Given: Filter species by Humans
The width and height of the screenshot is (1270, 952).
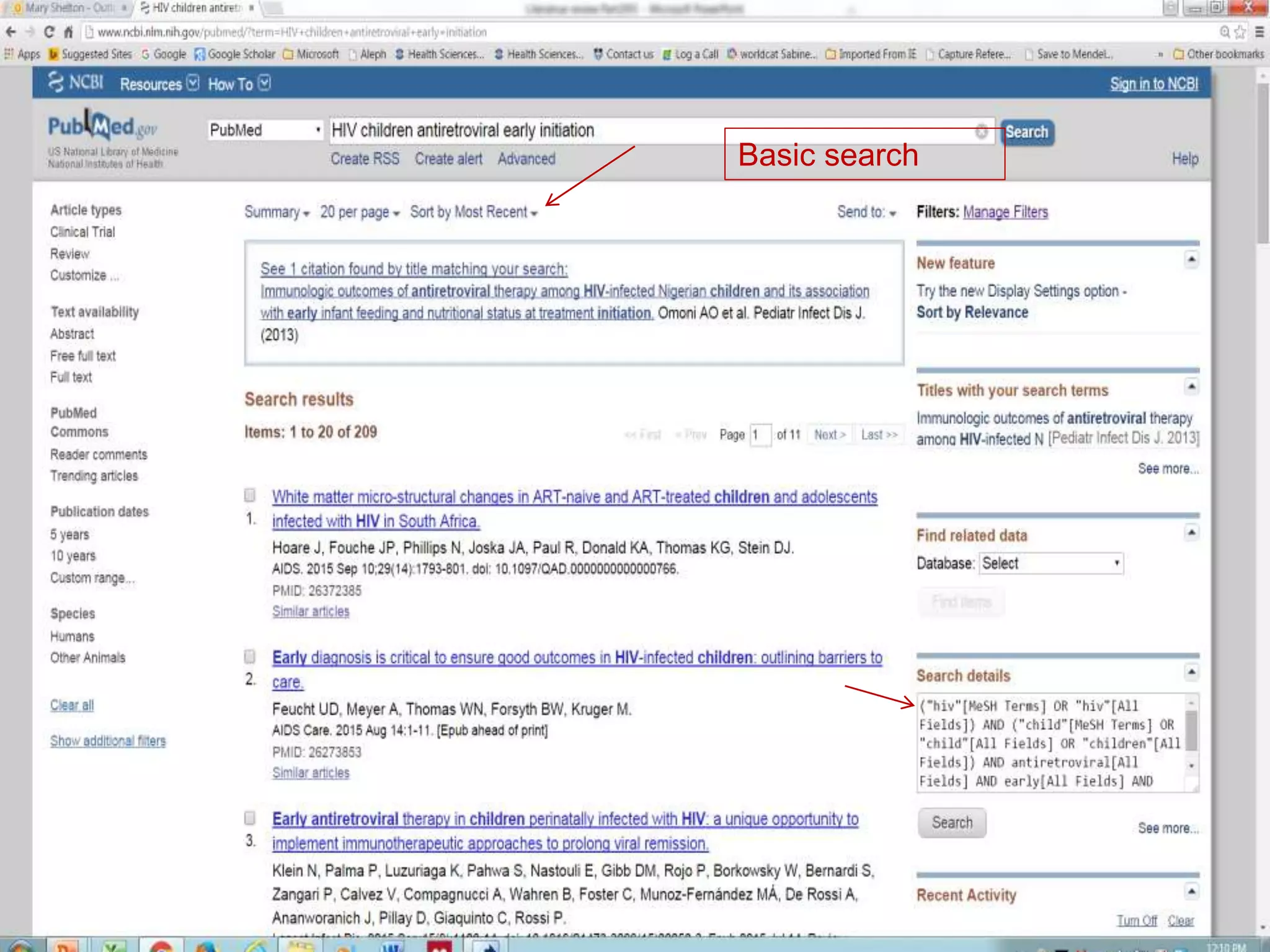Looking at the screenshot, I should (72, 637).
